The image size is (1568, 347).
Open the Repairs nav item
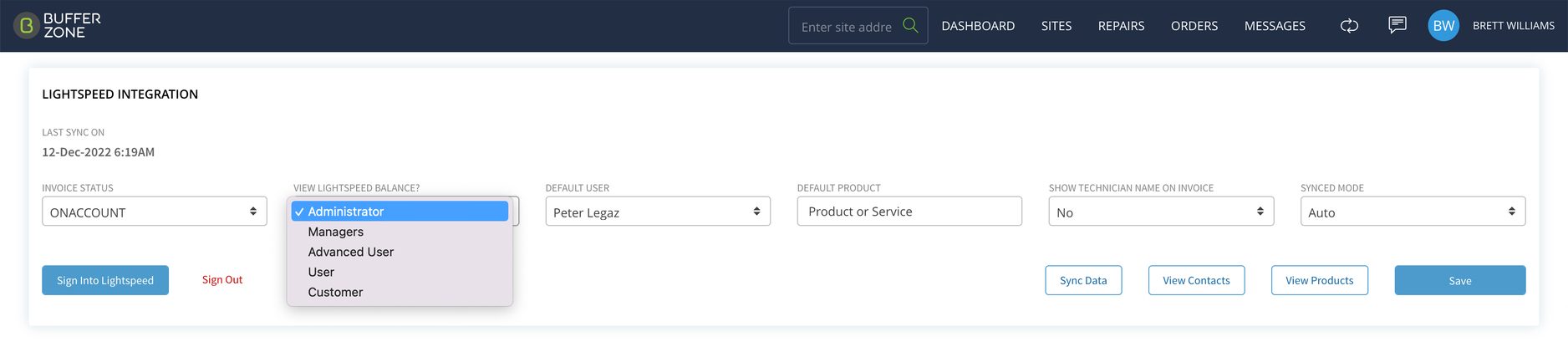[1121, 26]
